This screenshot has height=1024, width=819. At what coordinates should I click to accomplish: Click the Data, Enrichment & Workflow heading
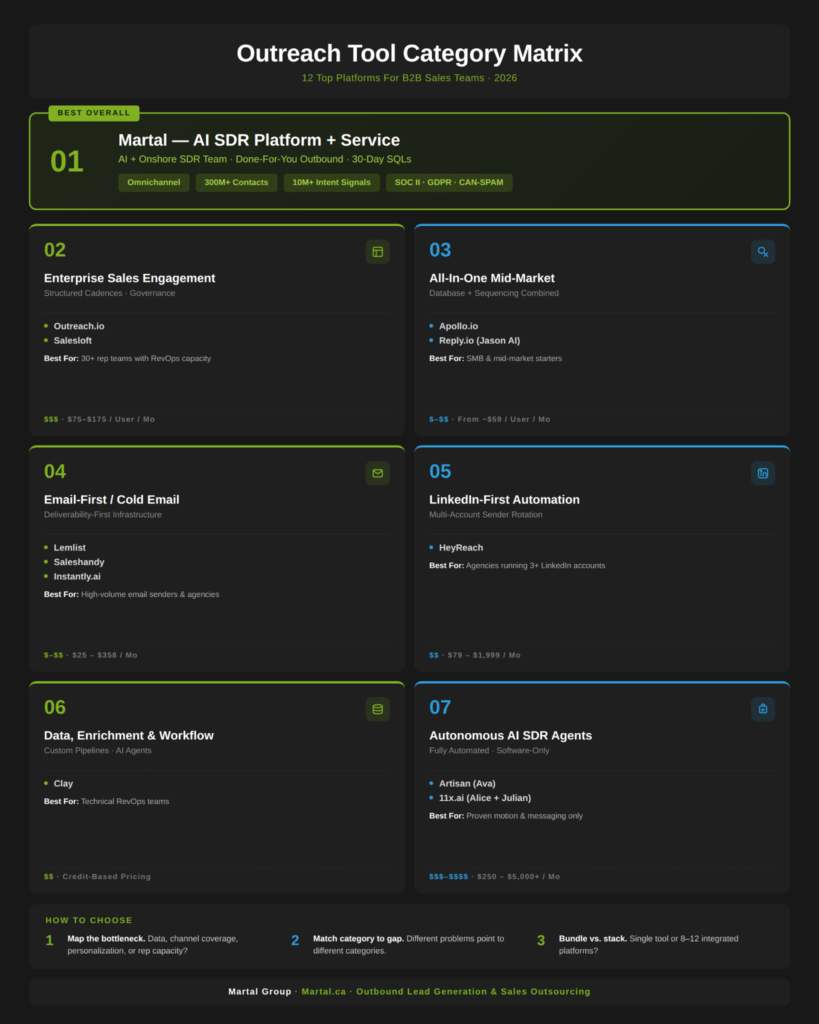tap(129, 735)
